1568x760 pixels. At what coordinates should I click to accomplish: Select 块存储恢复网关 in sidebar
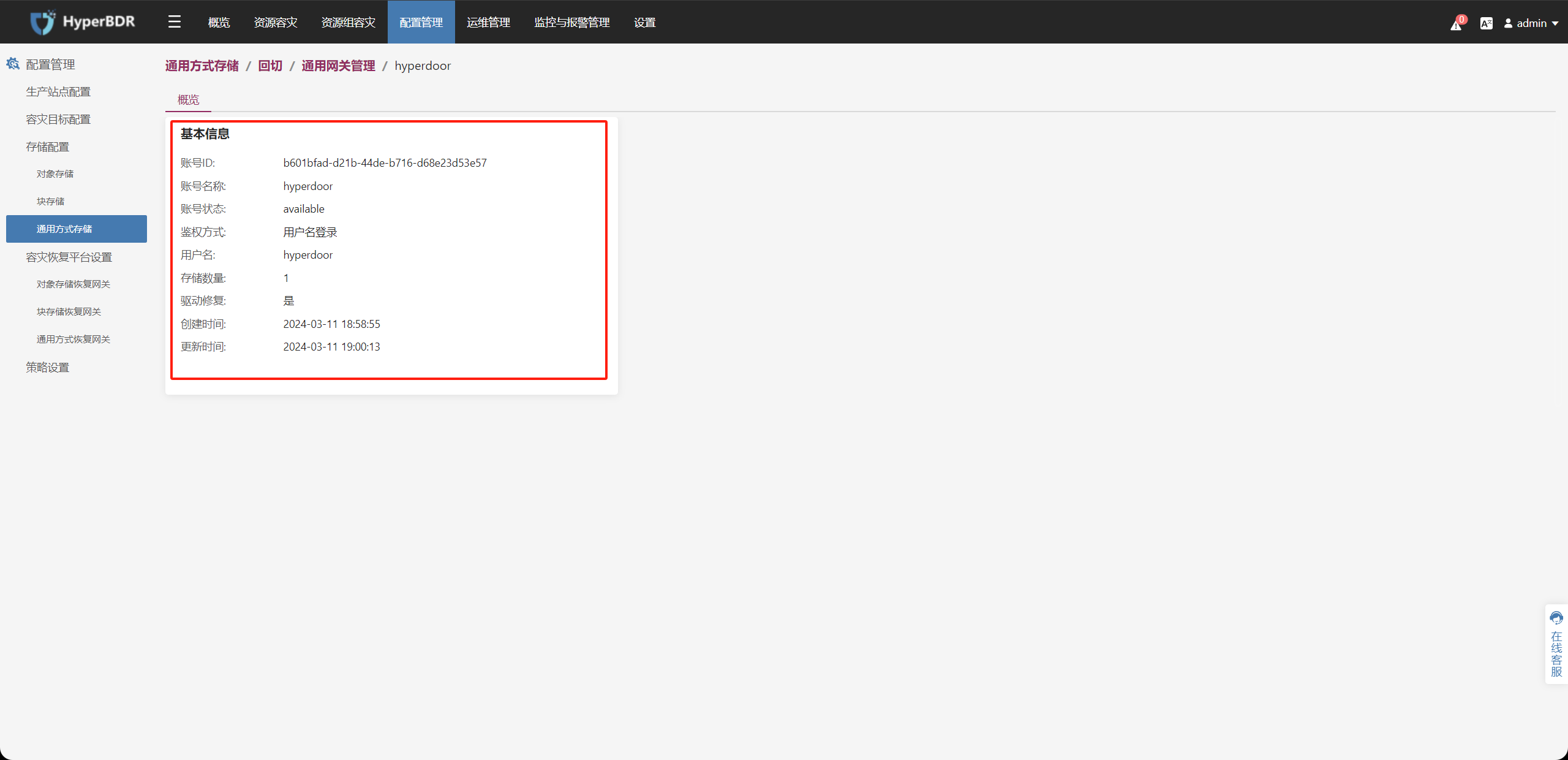click(x=69, y=311)
